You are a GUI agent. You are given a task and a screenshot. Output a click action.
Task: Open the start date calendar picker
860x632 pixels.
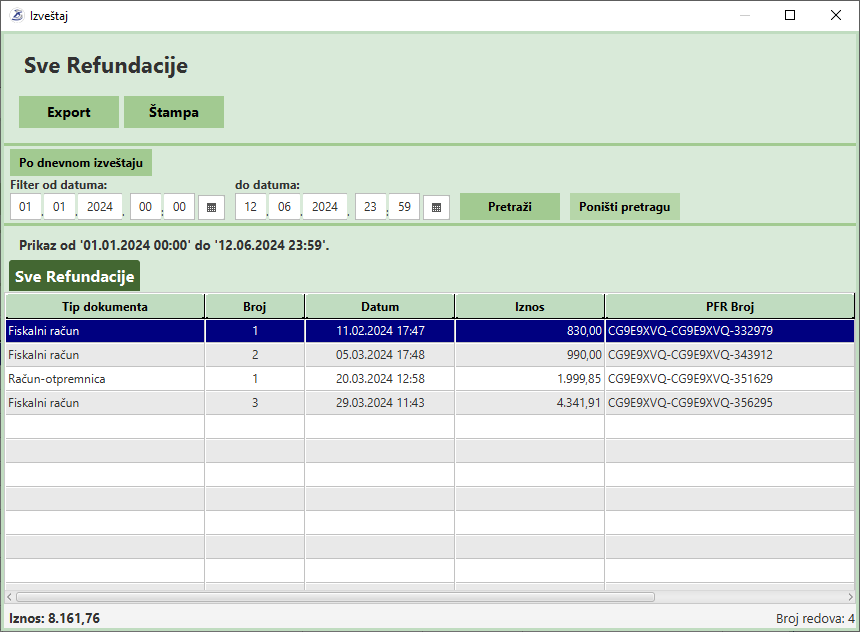point(211,207)
